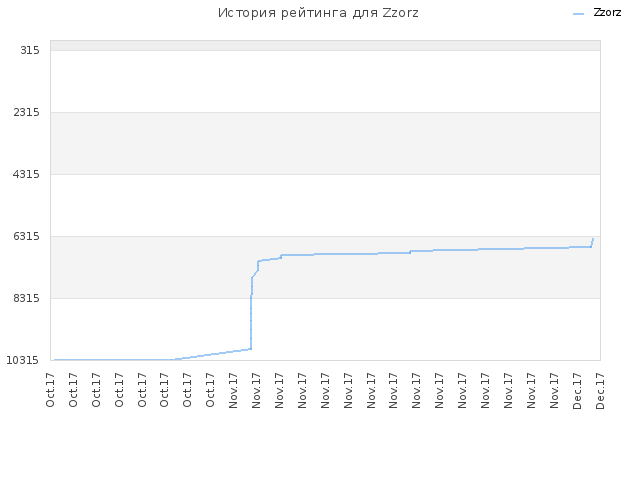This screenshot has width=640, height=480.
Task: Select the 4315 y-axis label
Action: [x=27, y=174]
